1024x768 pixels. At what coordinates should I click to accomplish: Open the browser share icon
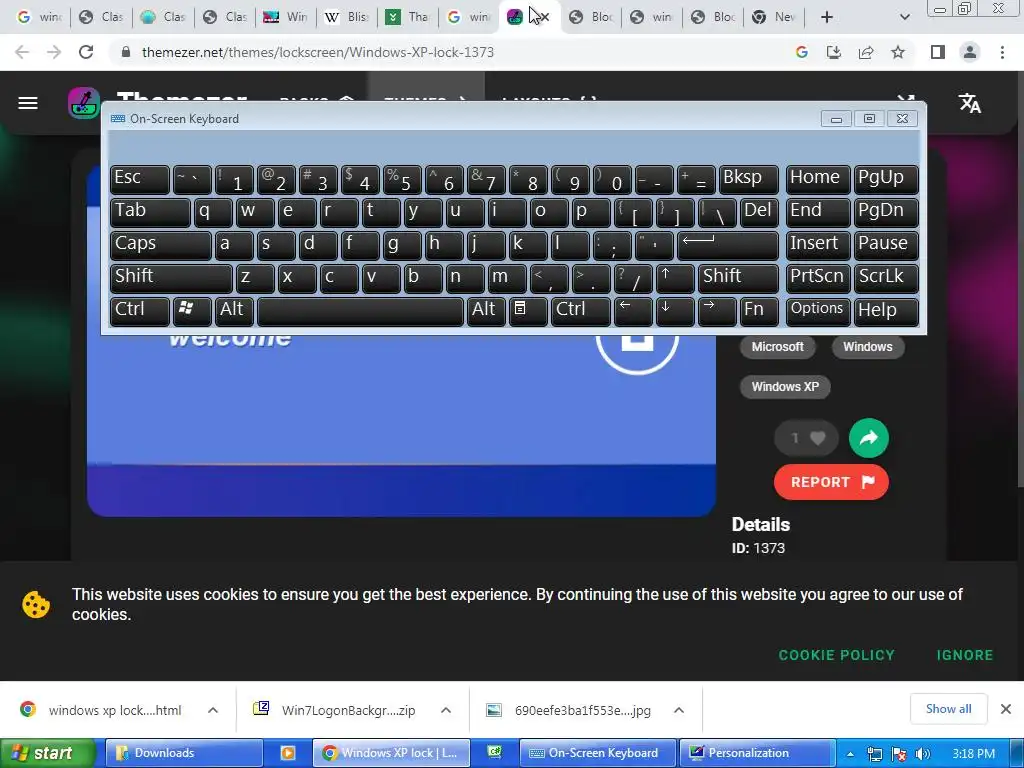tap(866, 52)
